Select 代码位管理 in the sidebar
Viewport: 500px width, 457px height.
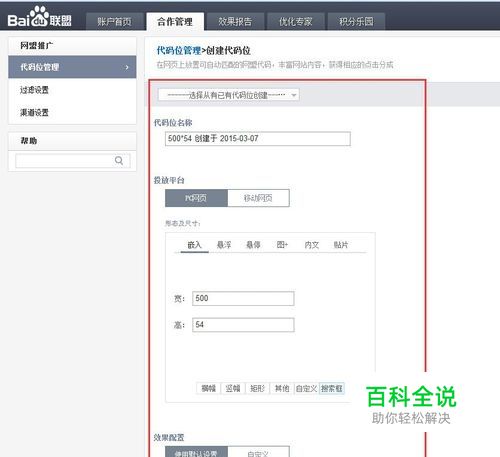[72, 67]
